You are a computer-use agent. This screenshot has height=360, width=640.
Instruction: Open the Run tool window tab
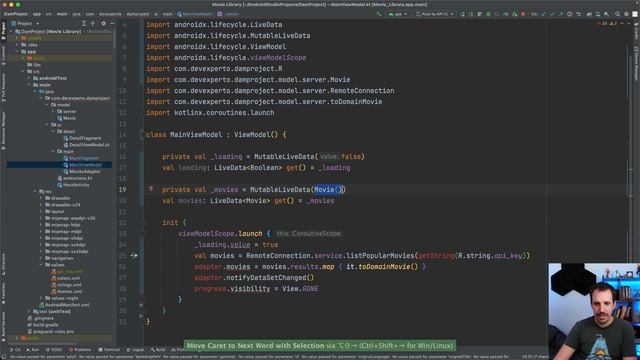[x=33, y=350]
